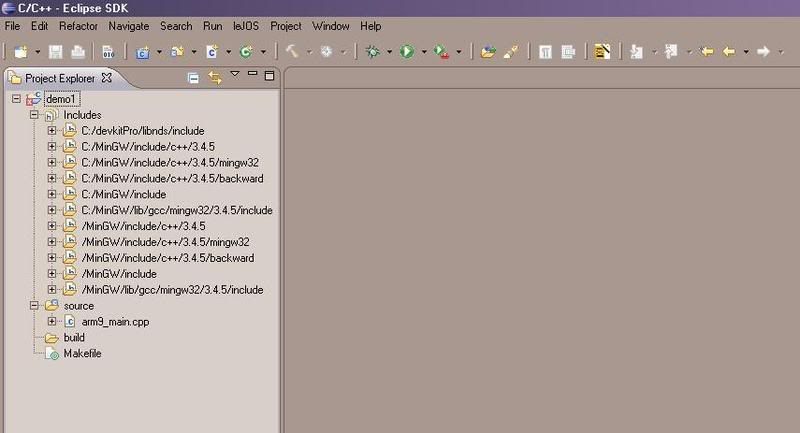Click the Toggle Mark Occurrences icon
Screen dimensions: 800x433
545,52
